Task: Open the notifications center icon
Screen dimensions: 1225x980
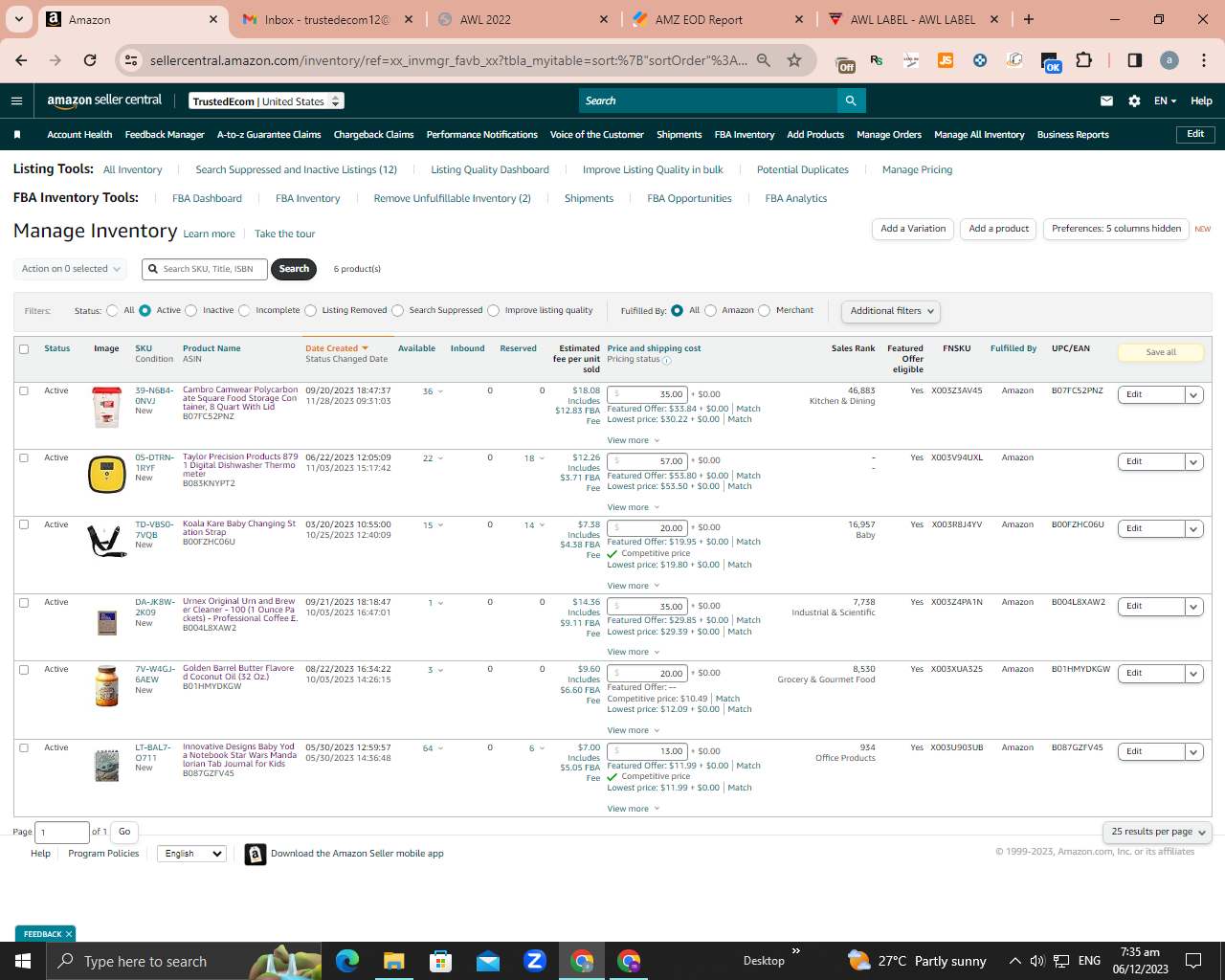Action: pos(1193,961)
